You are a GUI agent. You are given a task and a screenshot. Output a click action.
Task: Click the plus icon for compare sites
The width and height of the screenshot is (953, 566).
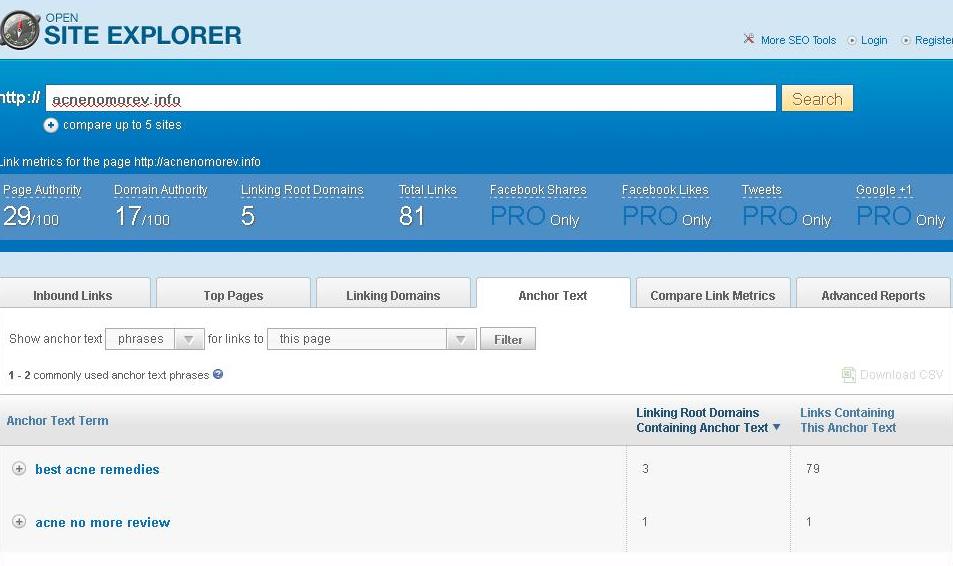click(51, 125)
